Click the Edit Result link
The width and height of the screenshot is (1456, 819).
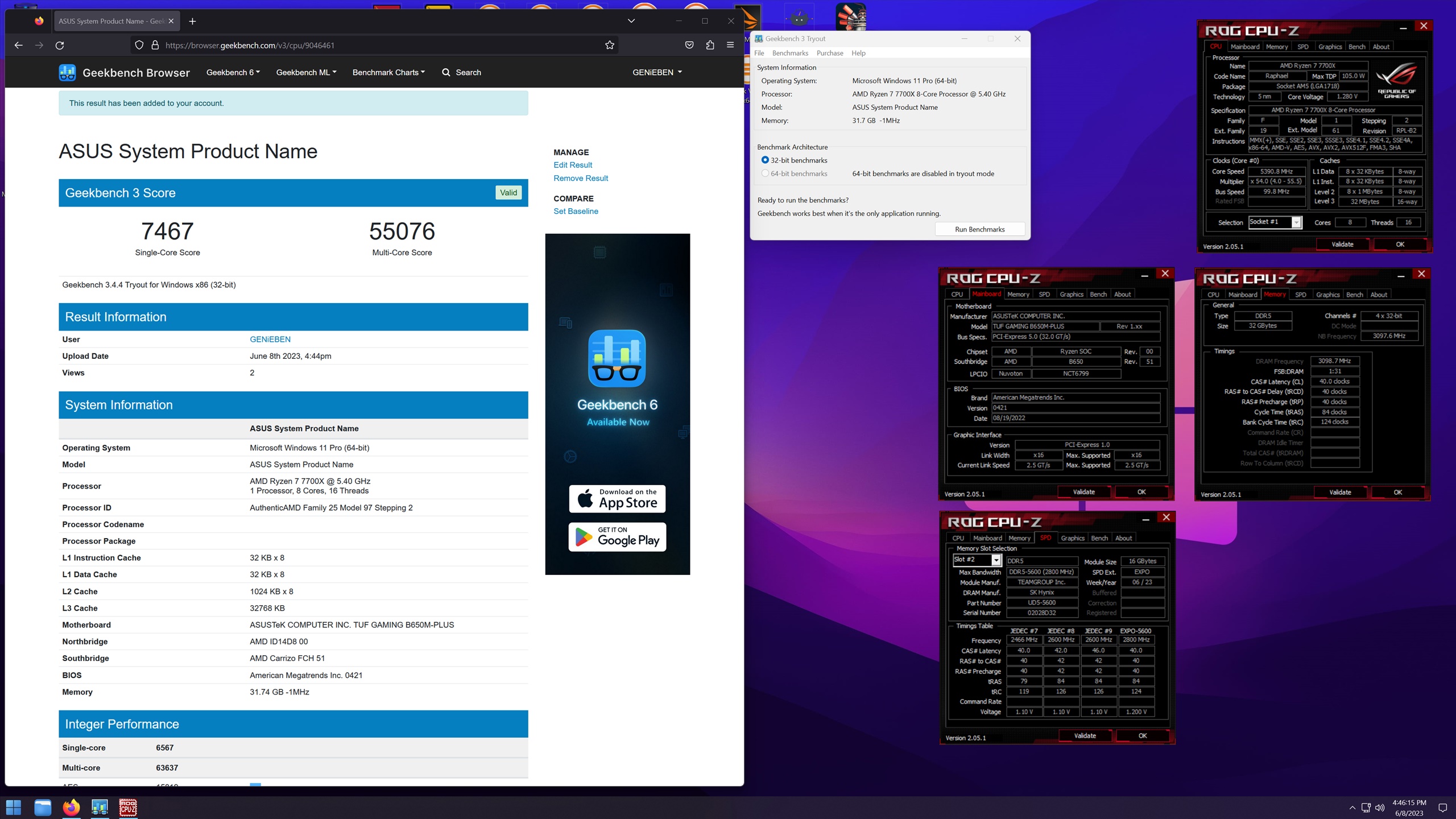(573, 165)
